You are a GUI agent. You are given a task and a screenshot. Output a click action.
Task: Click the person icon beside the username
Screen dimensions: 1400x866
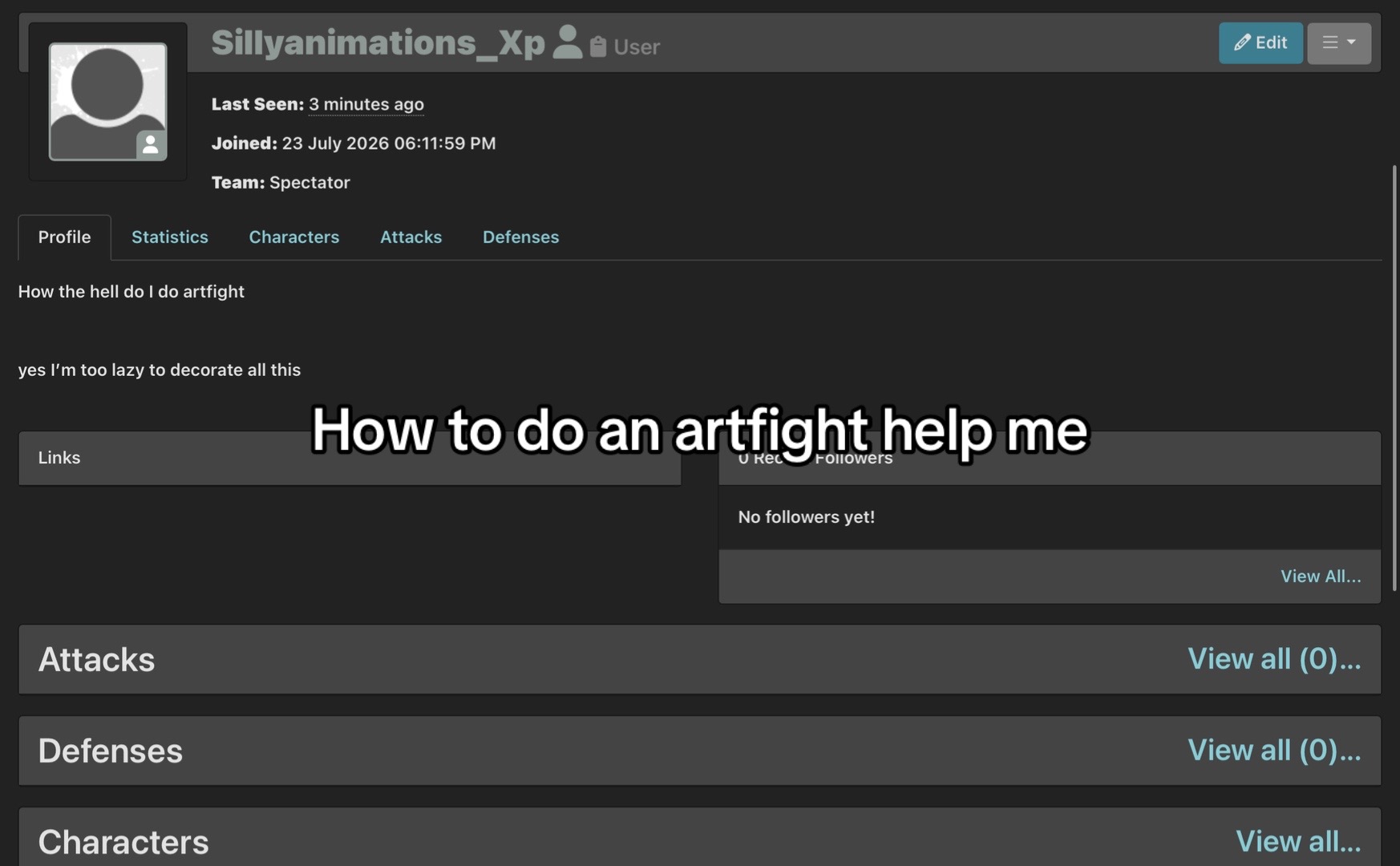[x=568, y=42]
